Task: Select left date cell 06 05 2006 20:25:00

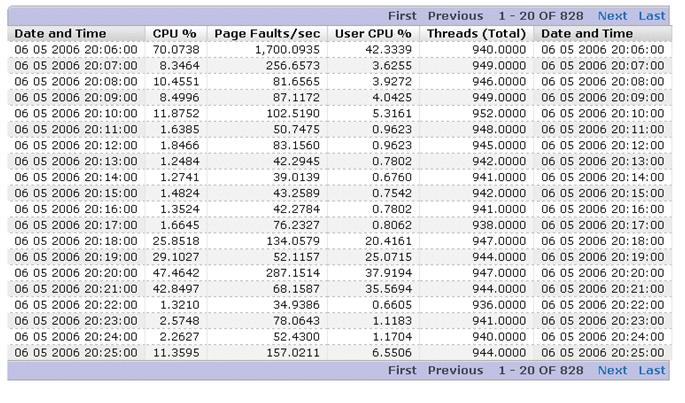Action: [x=76, y=353]
